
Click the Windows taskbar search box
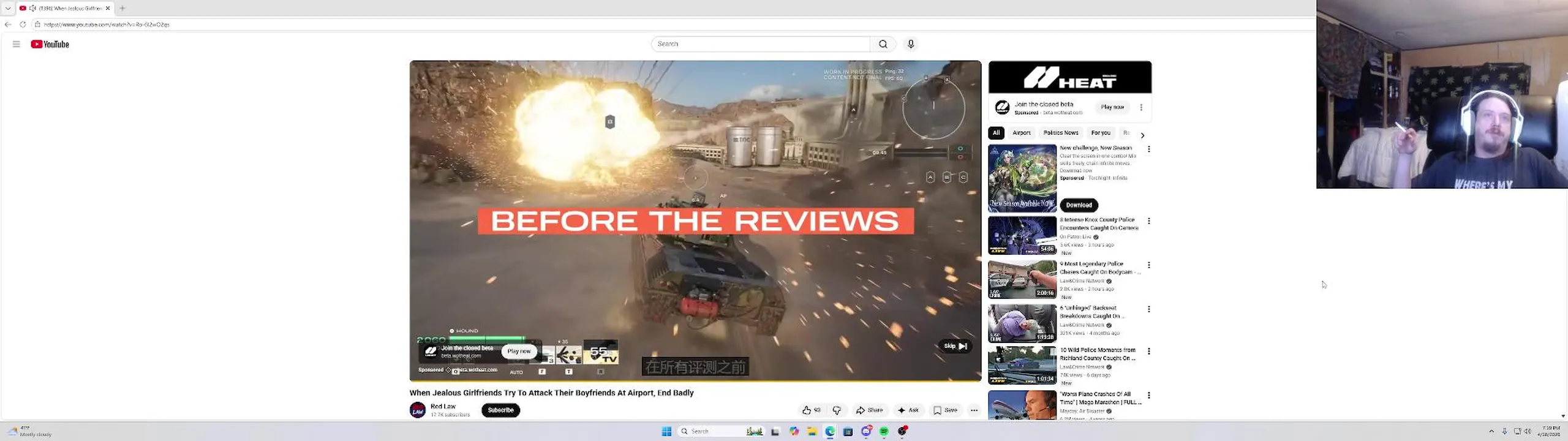coord(722,431)
